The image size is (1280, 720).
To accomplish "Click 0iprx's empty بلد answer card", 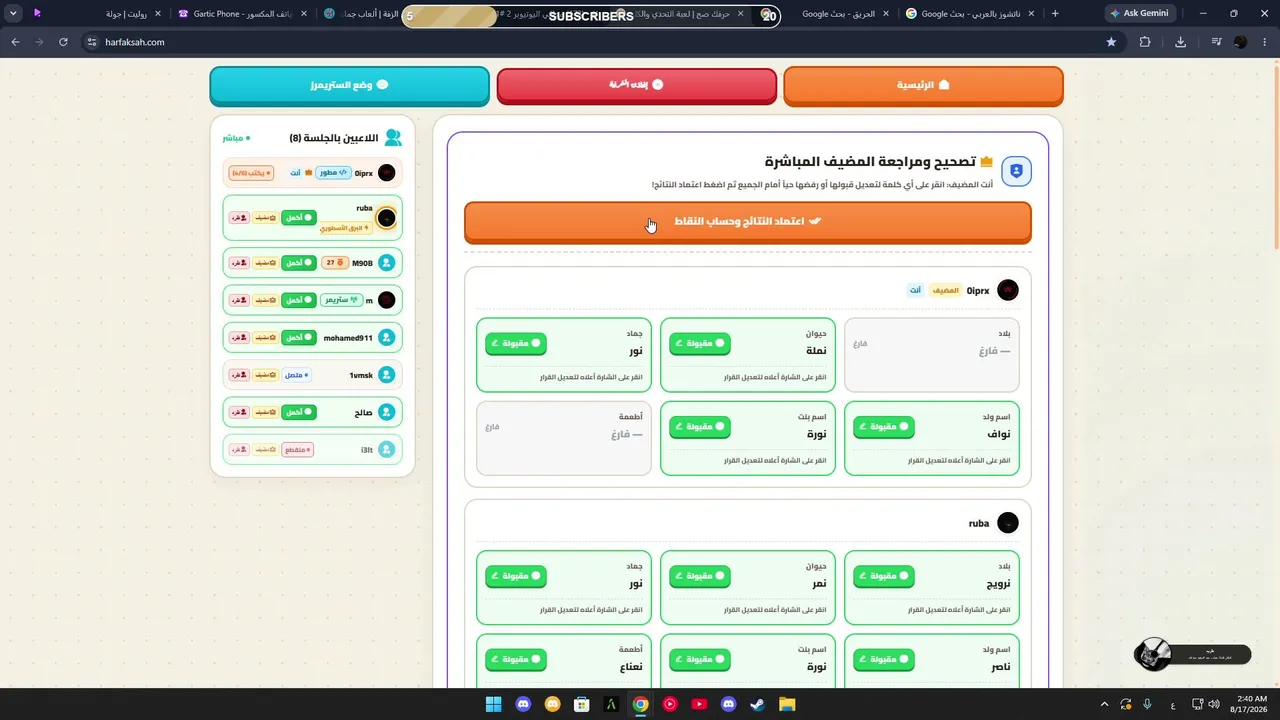I will click(x=932, y=355).
